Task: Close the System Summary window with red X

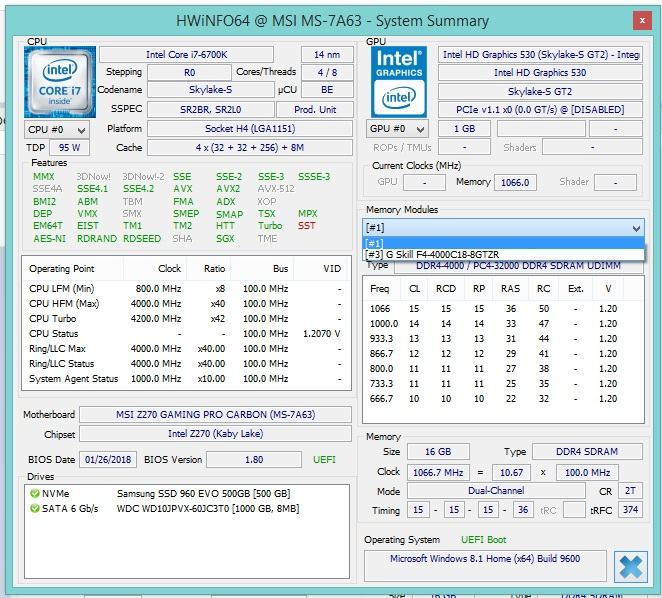Action: (x=642, y=20)
